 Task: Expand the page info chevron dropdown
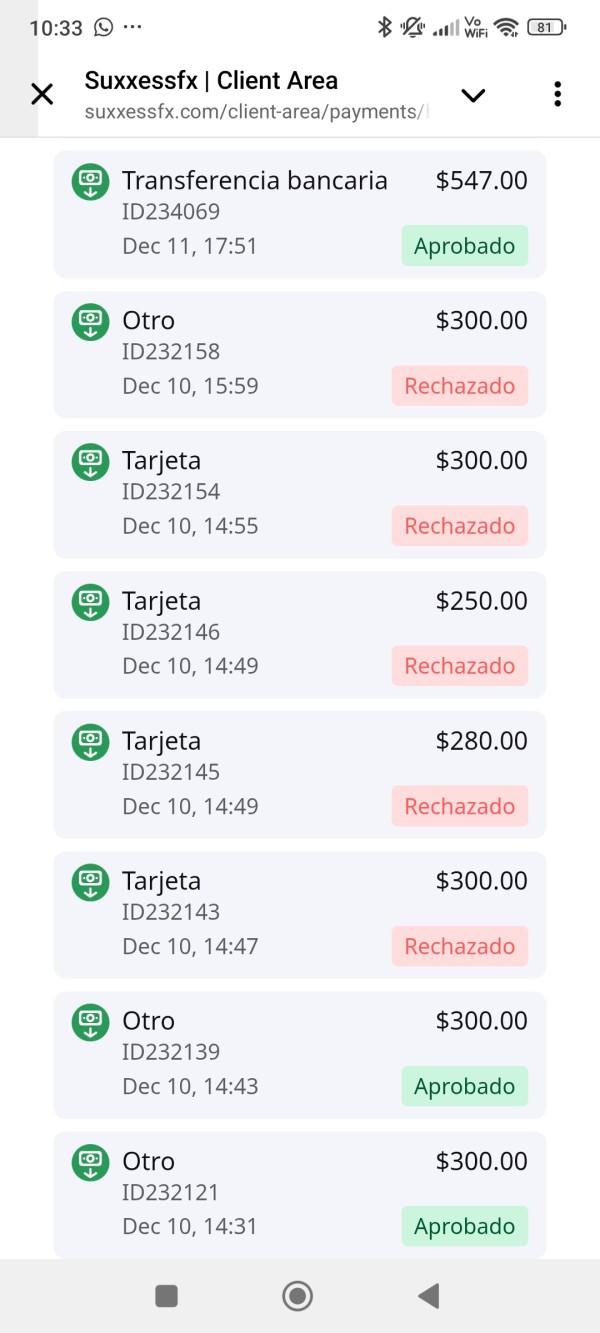coord(472,95)
